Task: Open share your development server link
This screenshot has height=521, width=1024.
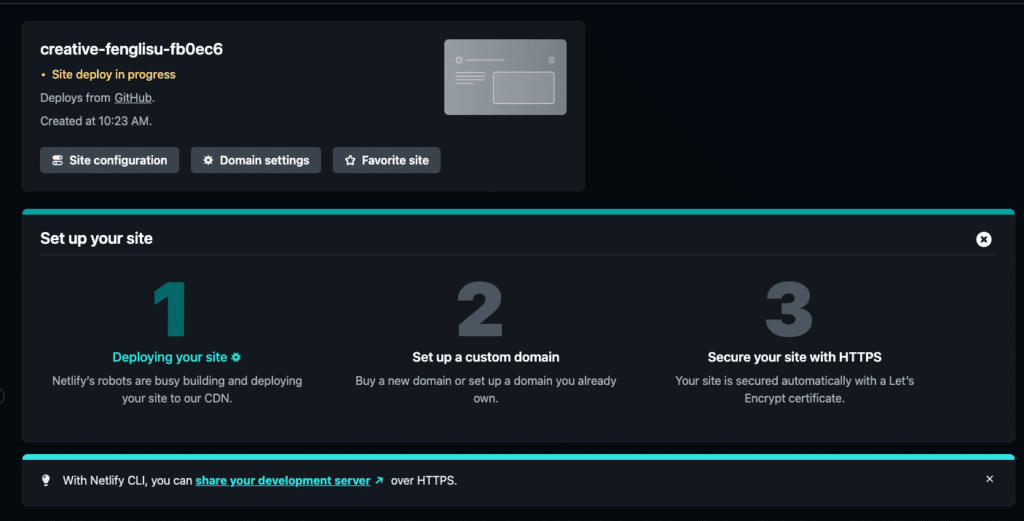Action: 283,481
